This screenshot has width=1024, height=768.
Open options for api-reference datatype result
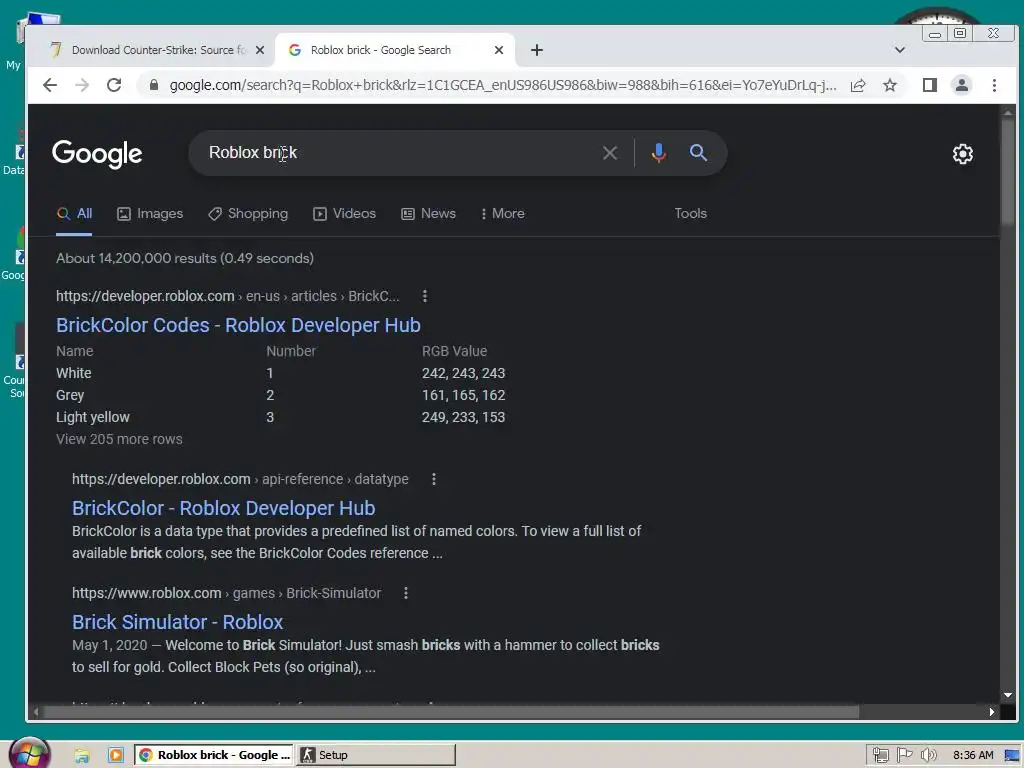(434, 479)
